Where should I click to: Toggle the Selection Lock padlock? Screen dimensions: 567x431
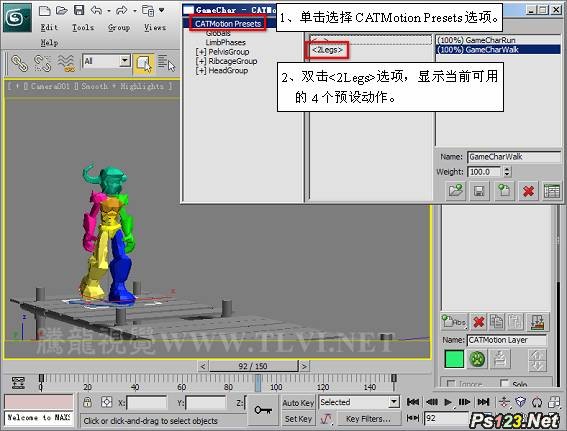coord(88,402)
